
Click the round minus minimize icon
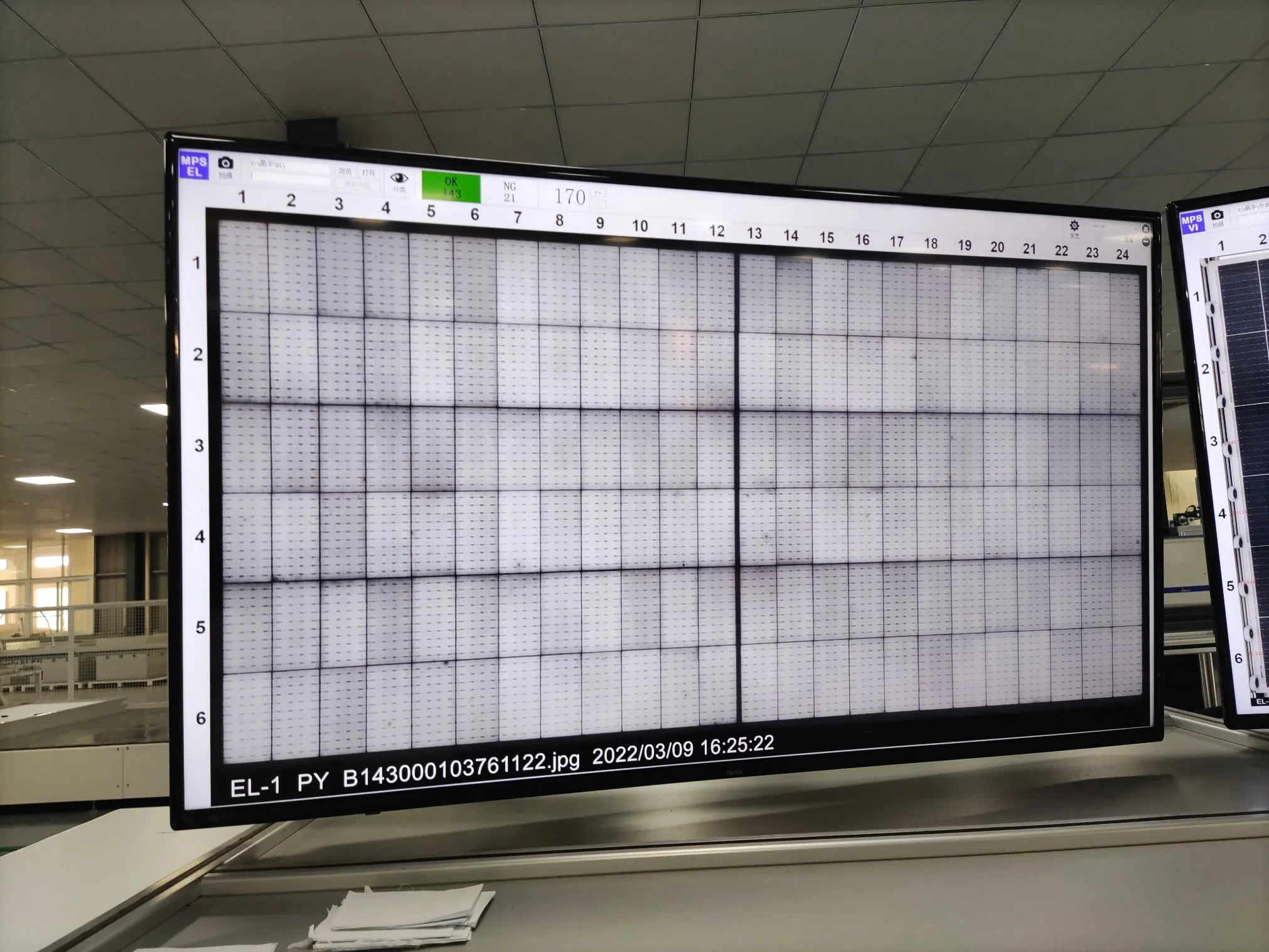1145,242
